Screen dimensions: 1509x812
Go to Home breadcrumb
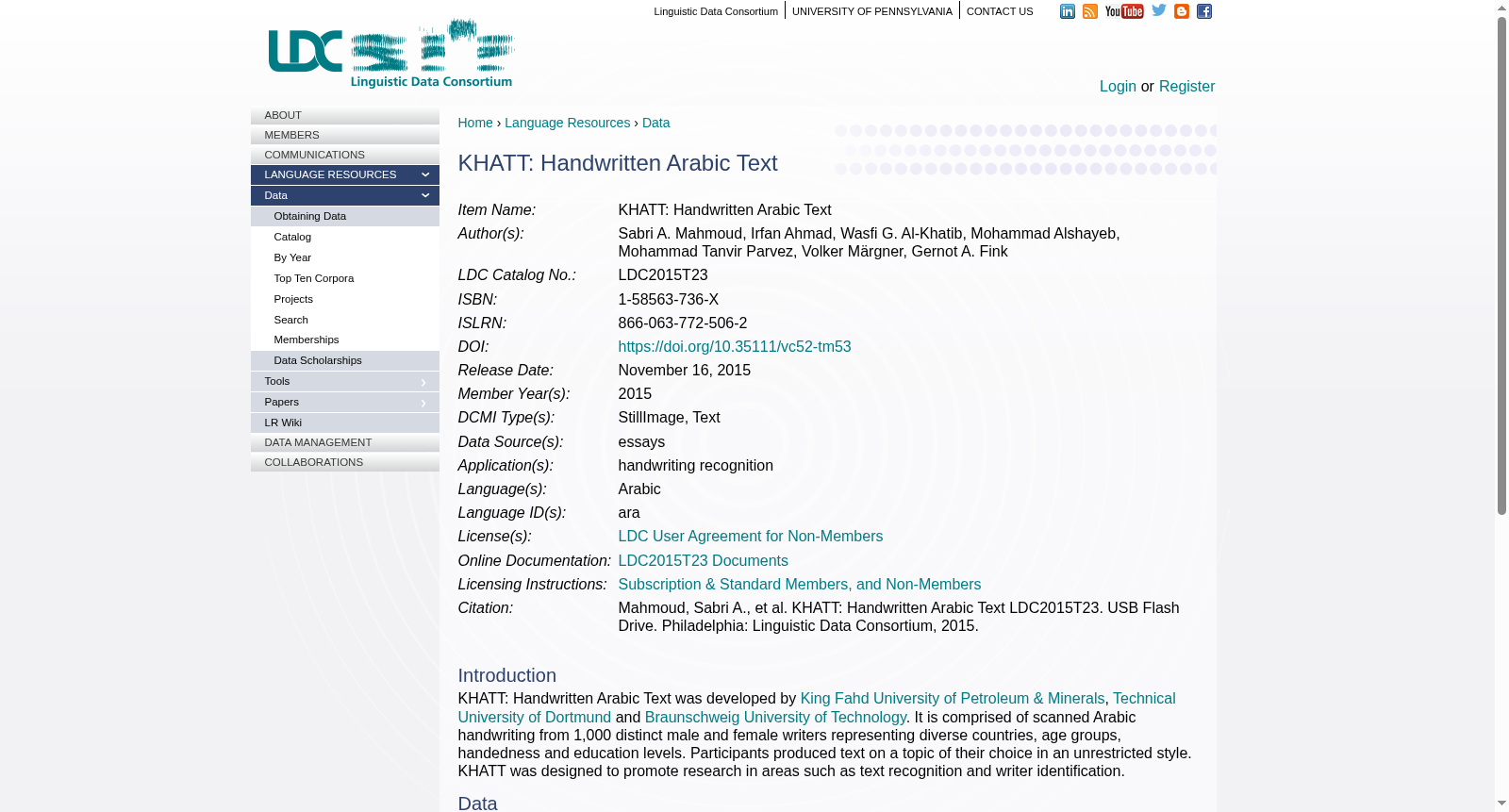coord(475,123)
